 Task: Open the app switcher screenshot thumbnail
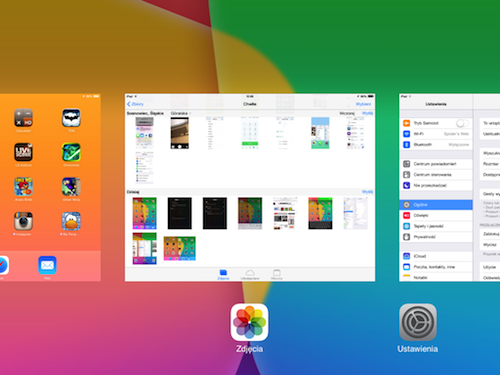144,248
